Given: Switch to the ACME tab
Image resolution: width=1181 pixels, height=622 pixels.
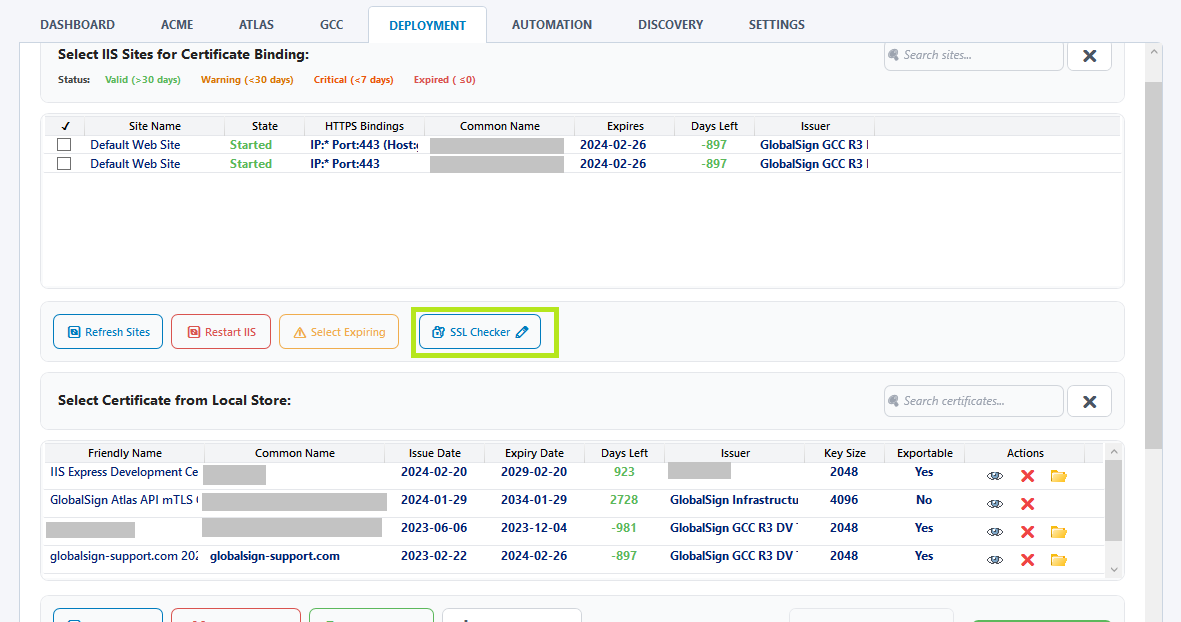Looking at the screenshot, I should click(177, 25).
